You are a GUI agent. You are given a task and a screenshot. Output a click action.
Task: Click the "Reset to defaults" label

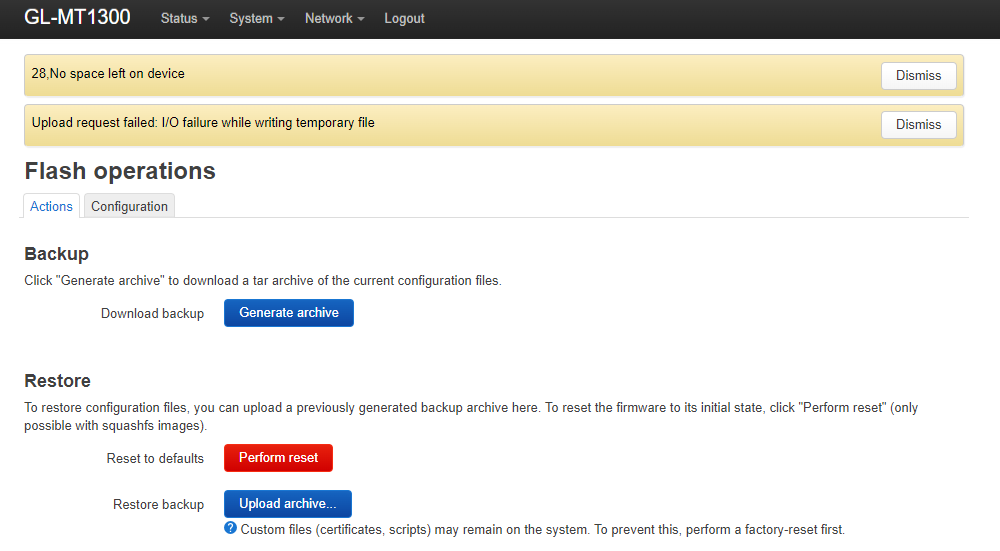point(155,459)
